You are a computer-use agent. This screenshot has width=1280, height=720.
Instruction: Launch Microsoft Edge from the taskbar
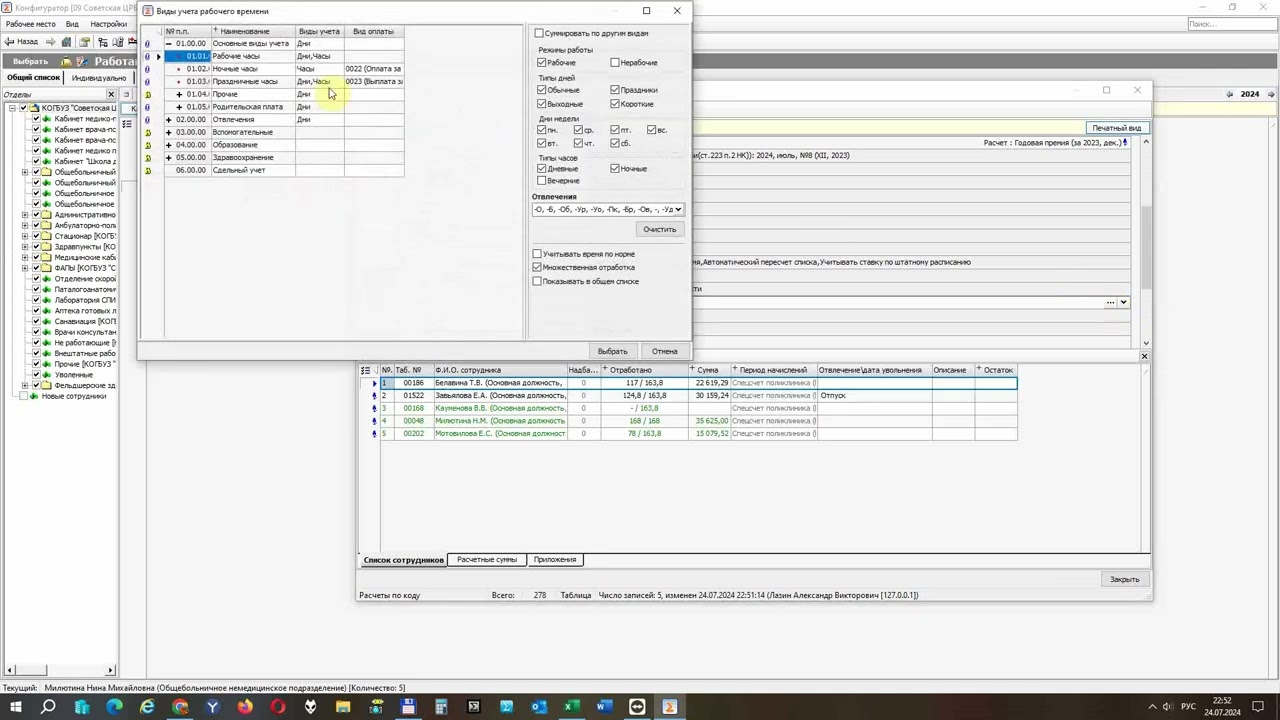[x=114, y=707]
